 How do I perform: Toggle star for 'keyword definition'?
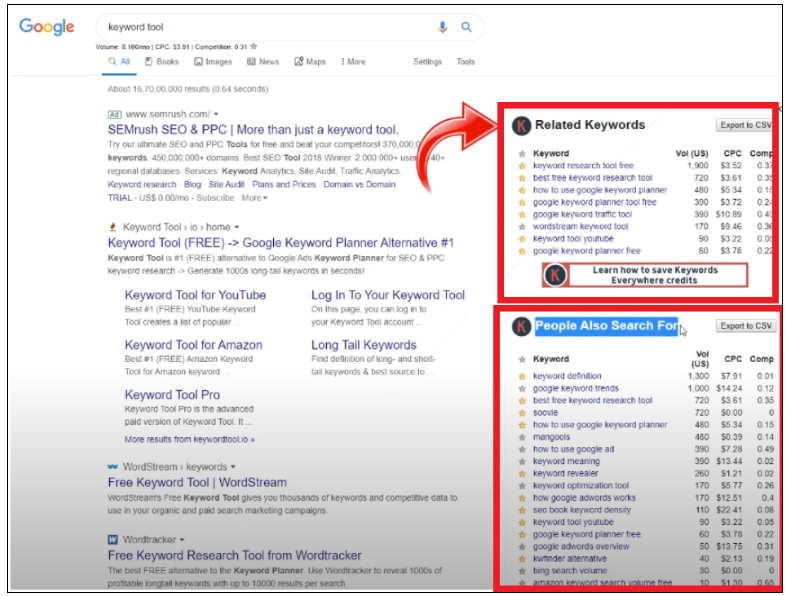(x=522, y=376)
